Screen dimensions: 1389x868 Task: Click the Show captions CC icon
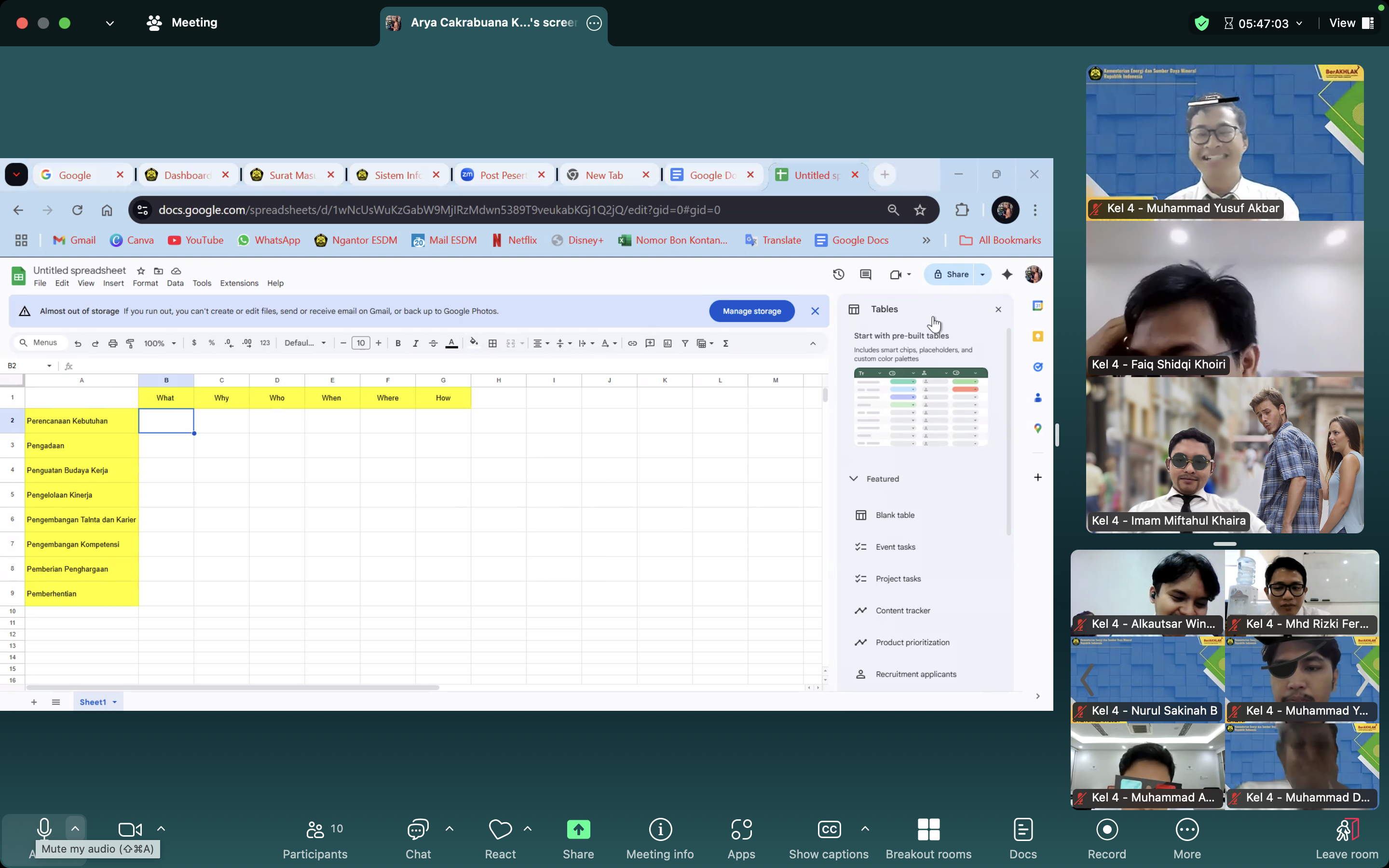828,829
